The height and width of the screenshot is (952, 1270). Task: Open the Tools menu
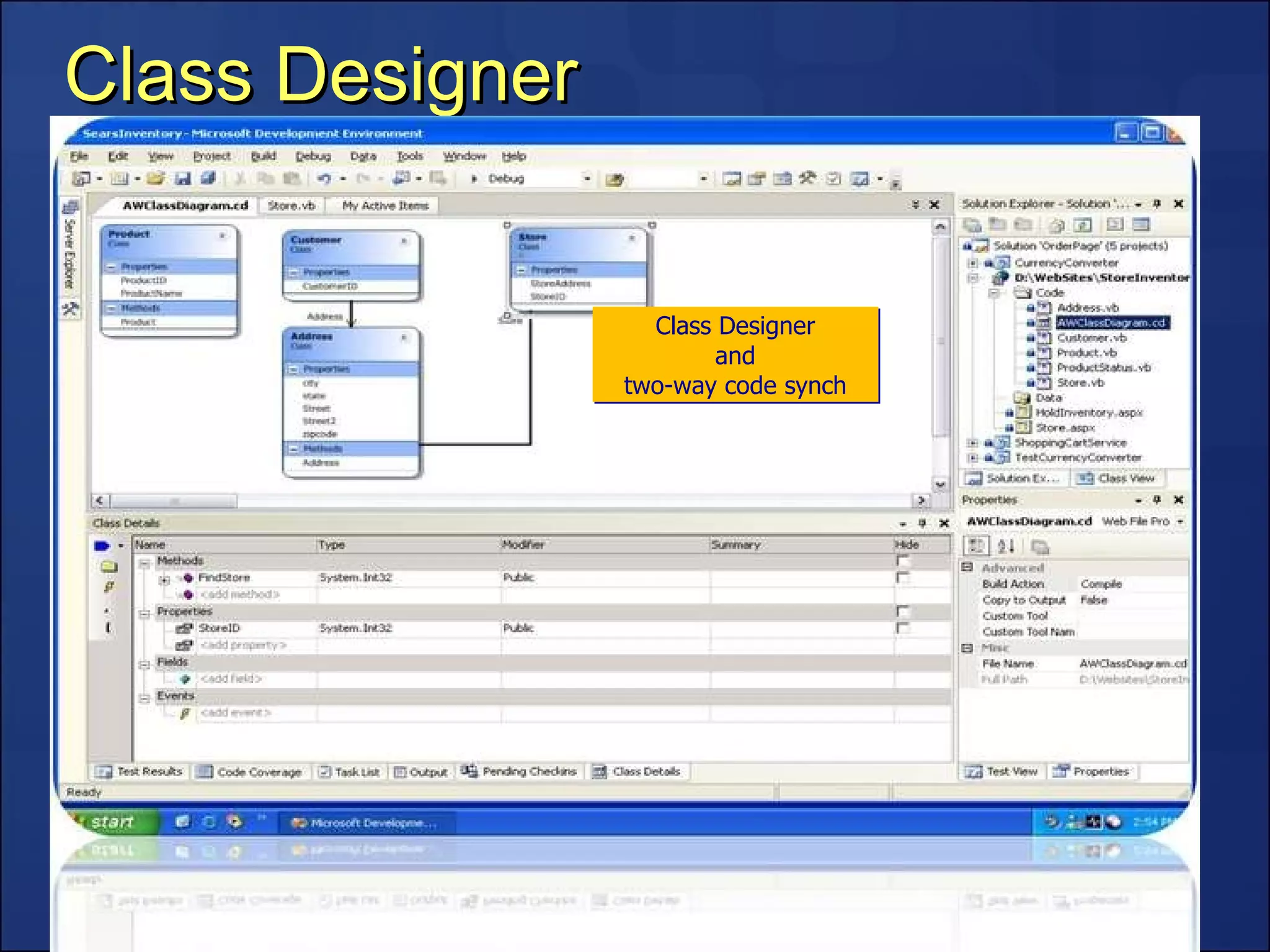(x=410, y=156)
